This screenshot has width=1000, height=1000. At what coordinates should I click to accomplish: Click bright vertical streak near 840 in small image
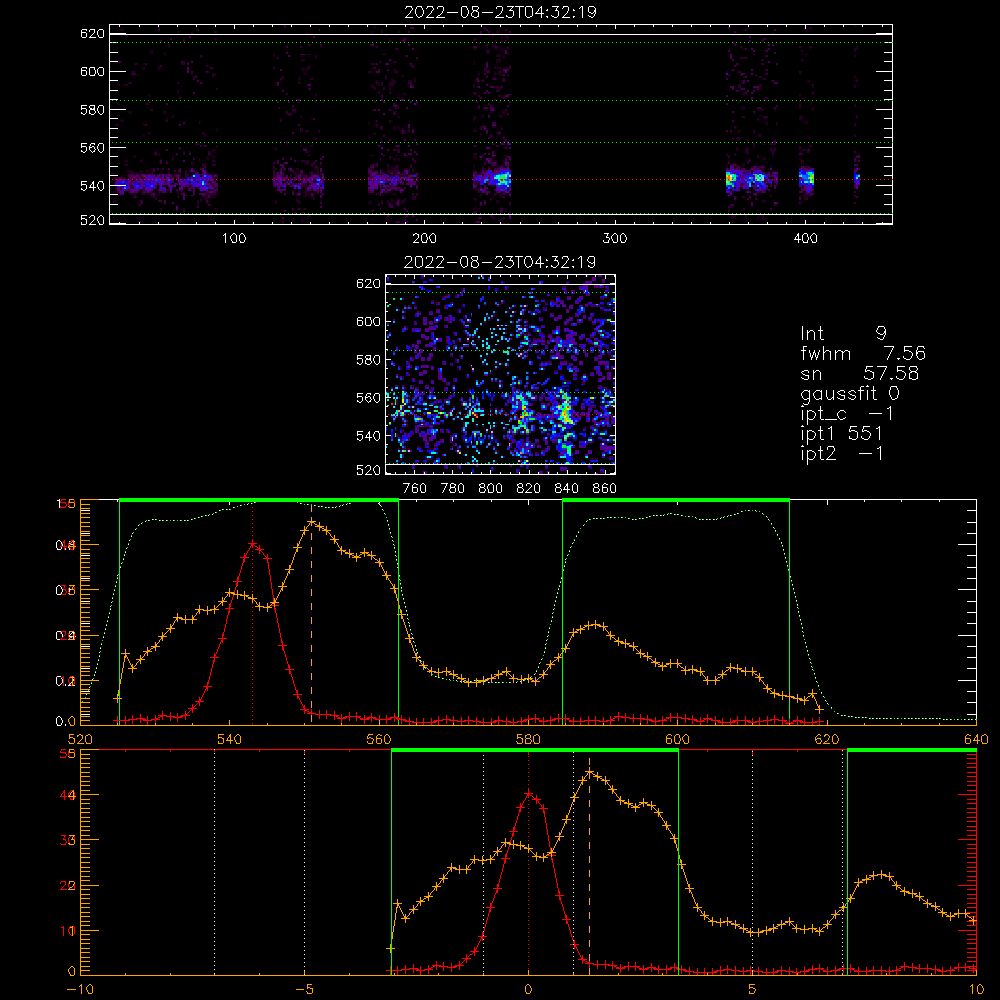coord(564,411)
